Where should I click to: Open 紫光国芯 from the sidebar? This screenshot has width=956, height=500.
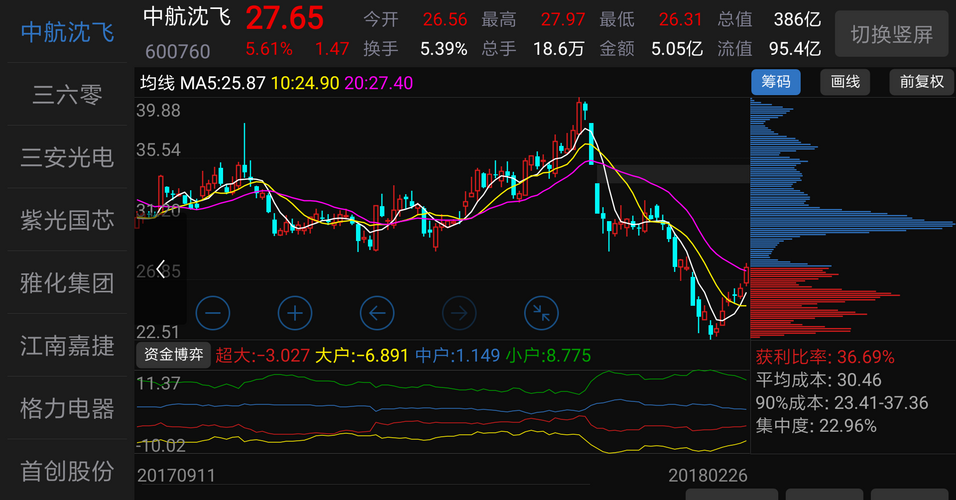67,220
